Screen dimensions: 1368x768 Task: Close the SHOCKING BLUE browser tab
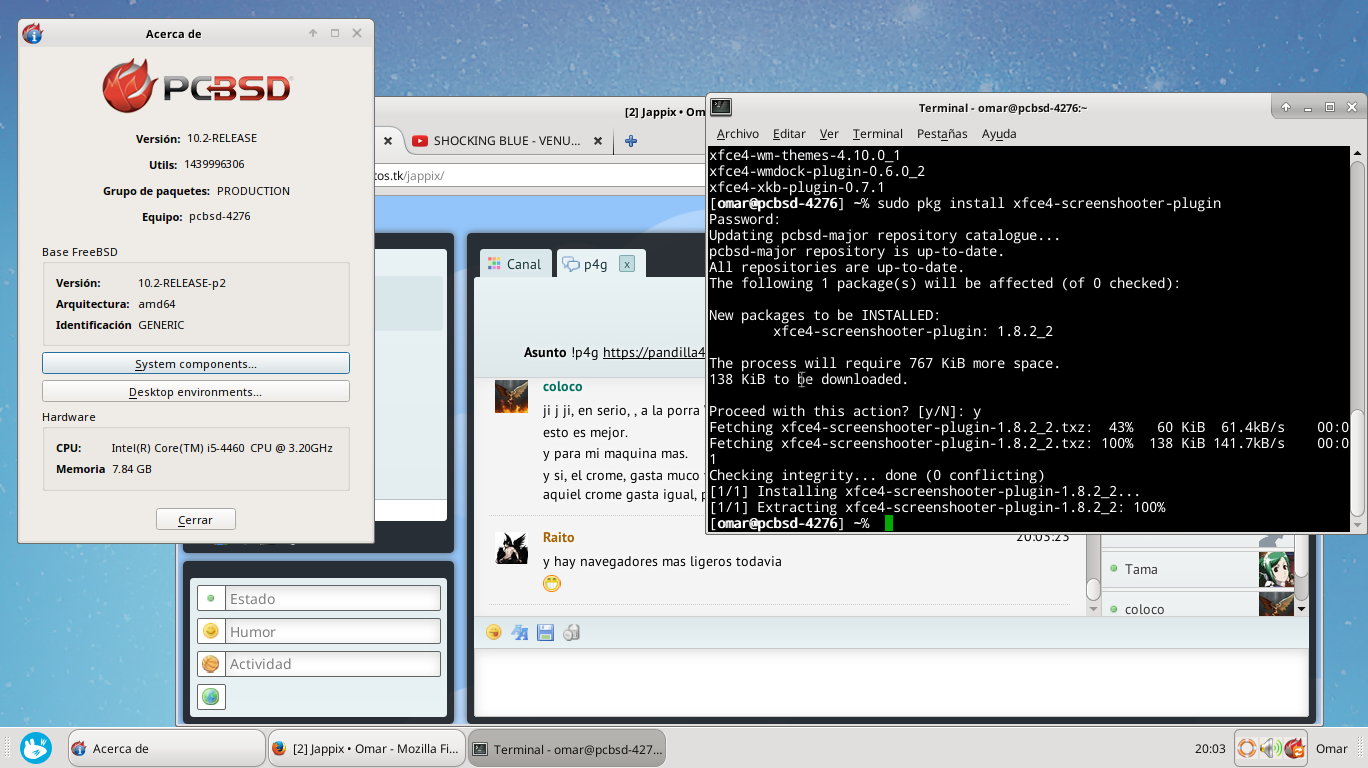coord(598,141)
